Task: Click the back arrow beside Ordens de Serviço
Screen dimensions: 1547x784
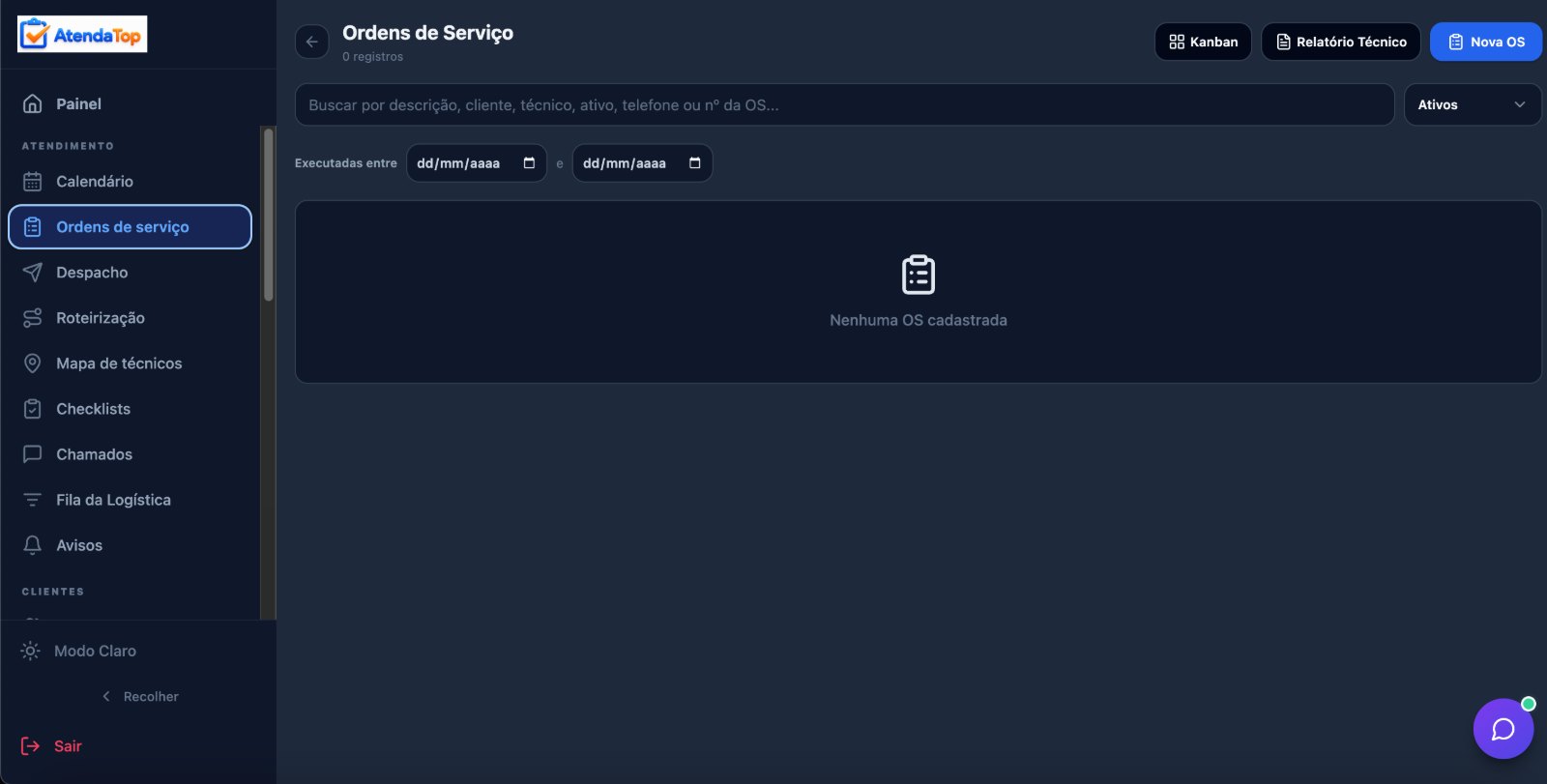Action: point(311,42)
